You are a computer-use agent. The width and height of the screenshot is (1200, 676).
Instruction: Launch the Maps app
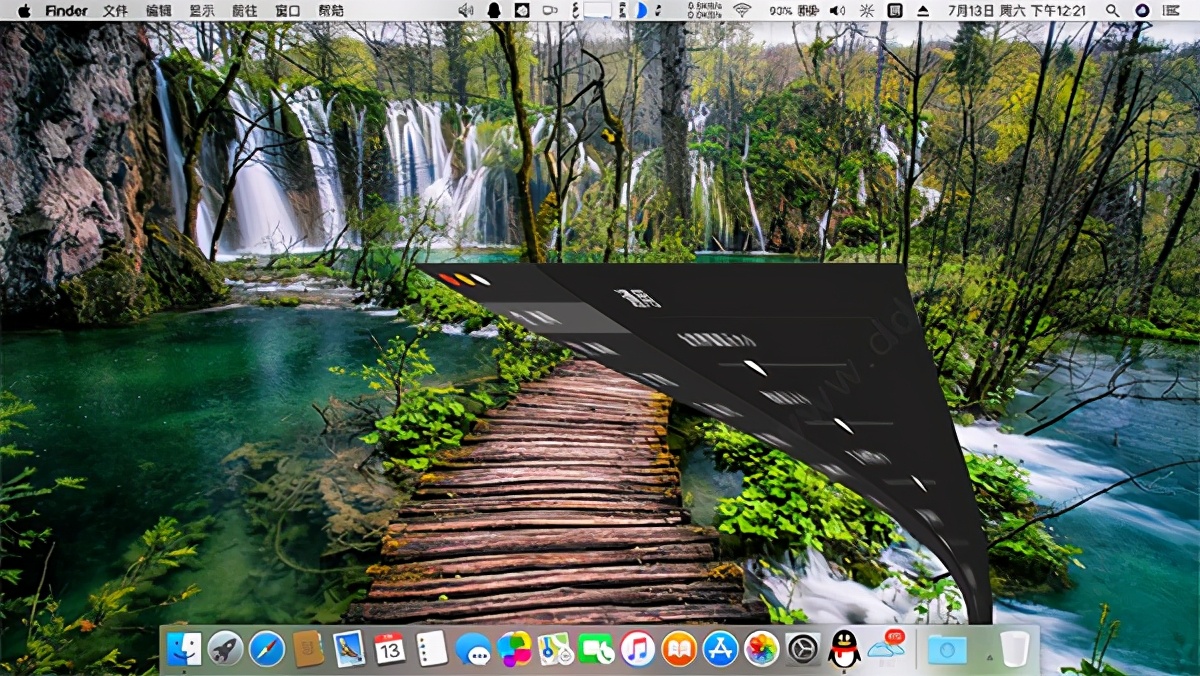coord(553,648)
